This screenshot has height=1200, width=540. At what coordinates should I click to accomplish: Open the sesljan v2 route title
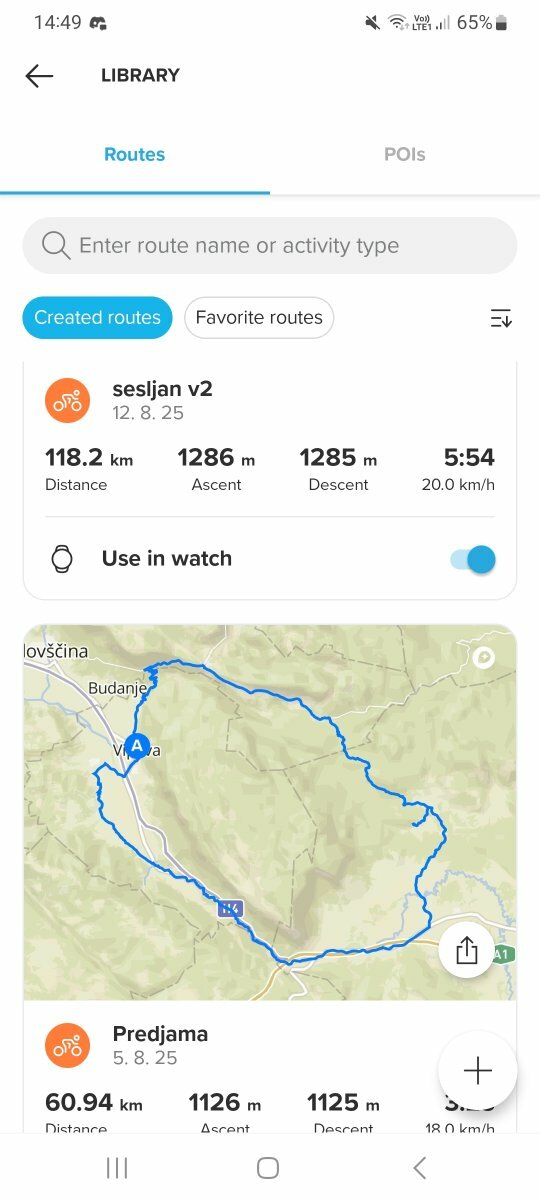point(162,389)
